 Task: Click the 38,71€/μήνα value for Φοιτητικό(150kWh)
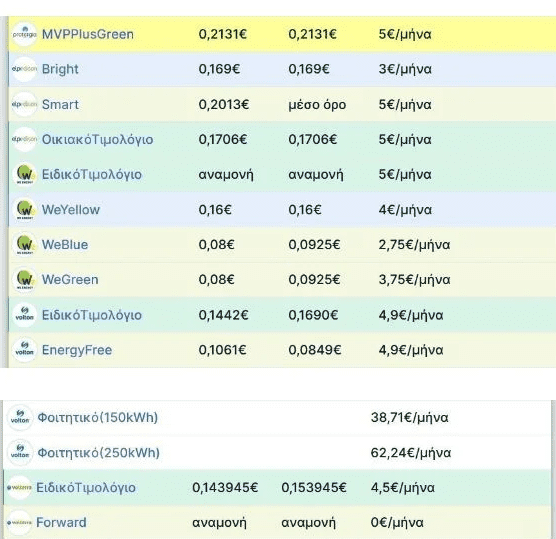coord(410,418)
